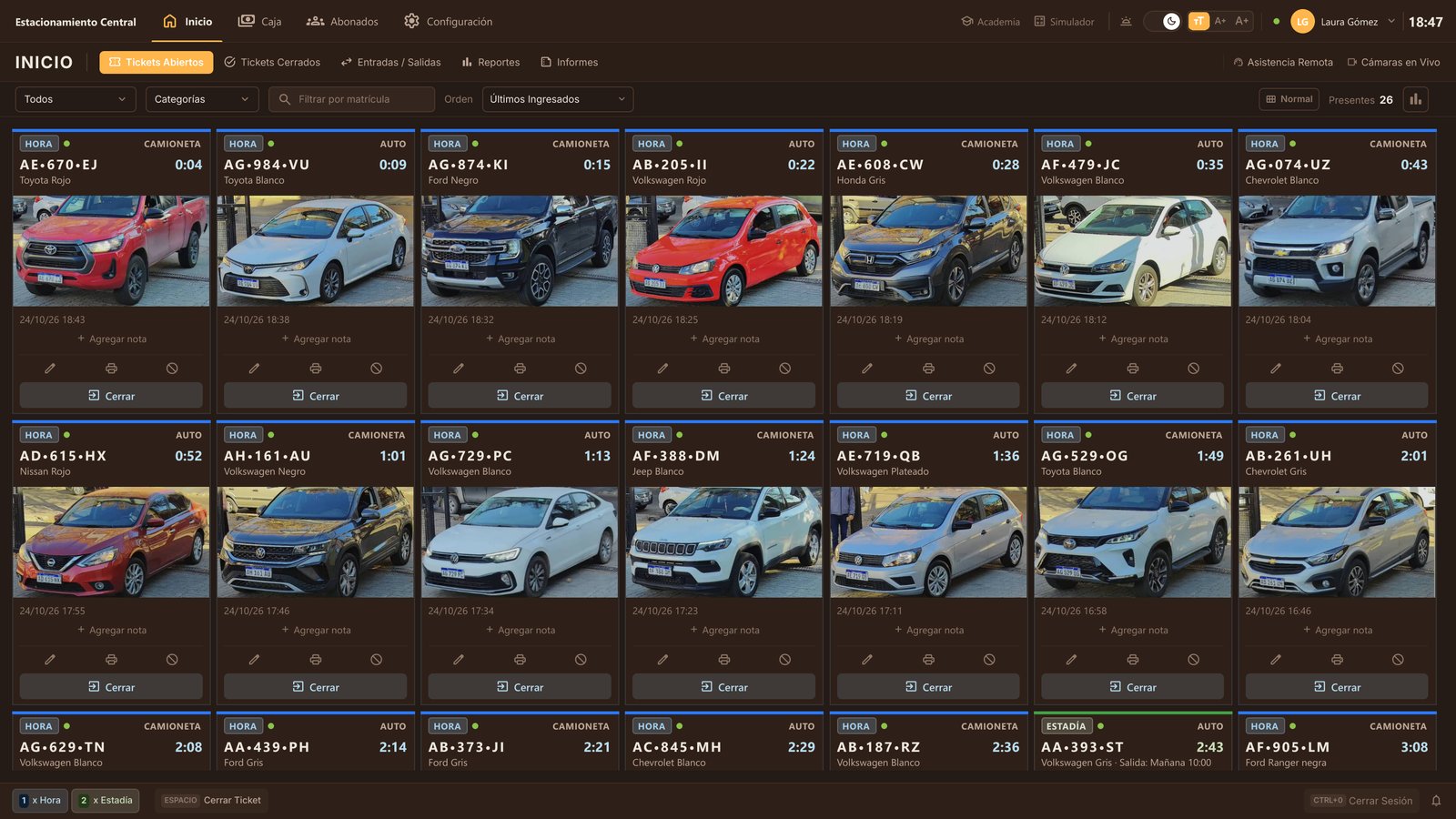This screenshot has height=819, width=1456.
Task: Print the ticket for AG•984•VU
Action: tap(315, 369)
